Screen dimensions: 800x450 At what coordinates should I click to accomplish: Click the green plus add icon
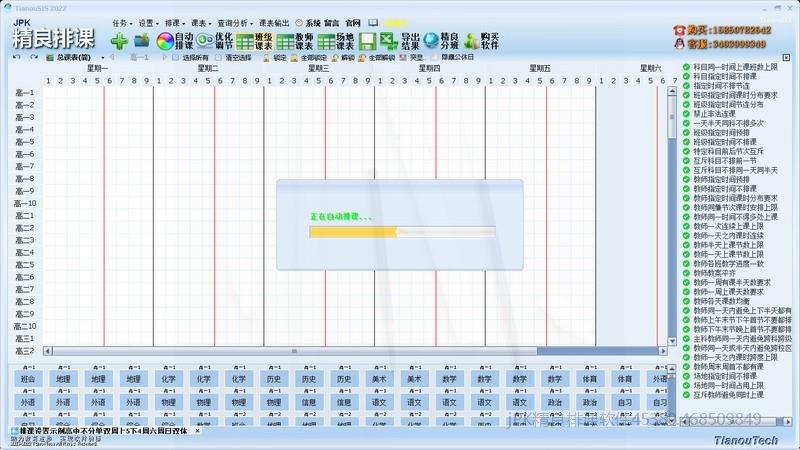click(119, 41)
